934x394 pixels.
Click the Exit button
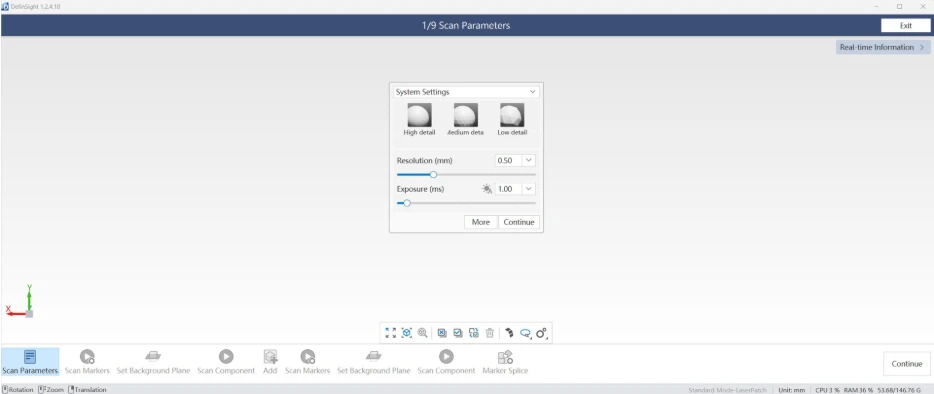(905, 26)
